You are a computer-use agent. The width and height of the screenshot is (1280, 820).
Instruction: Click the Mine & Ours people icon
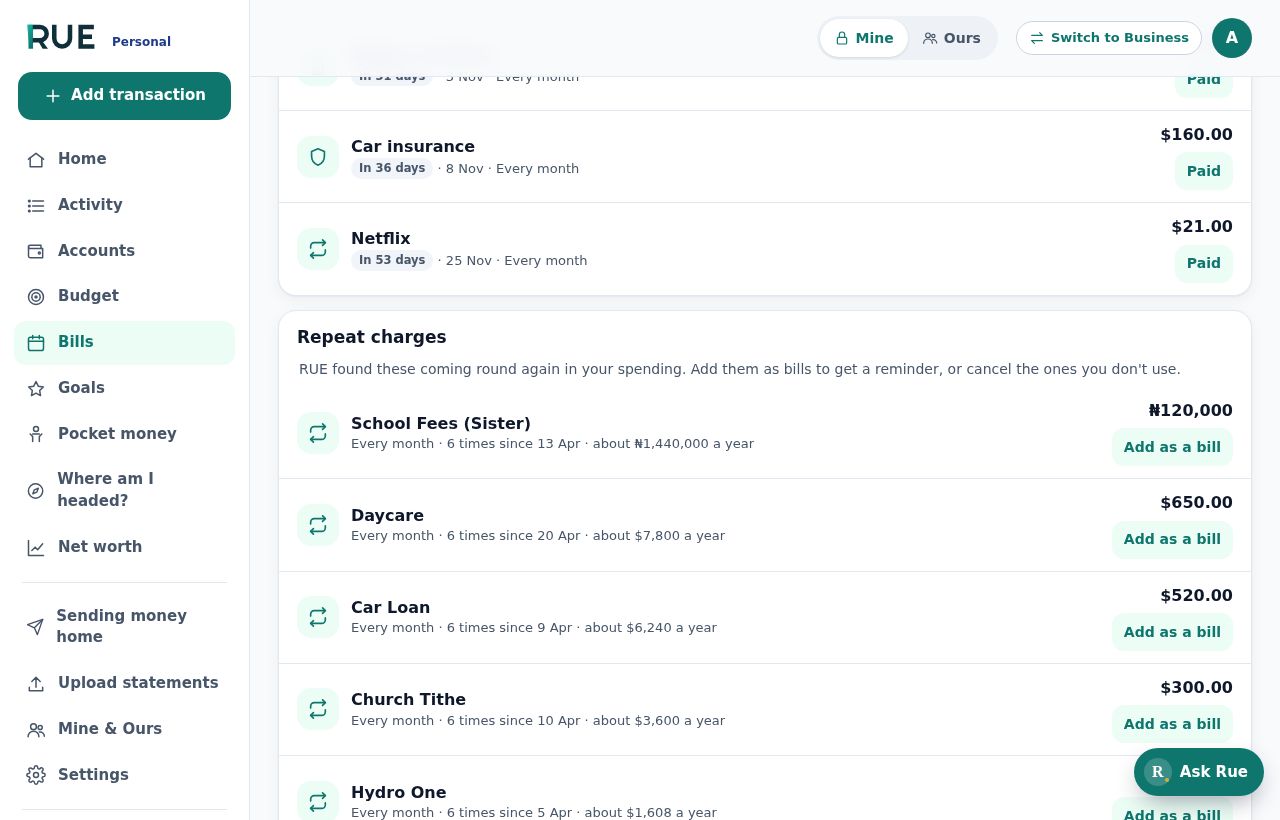(36, 729)
